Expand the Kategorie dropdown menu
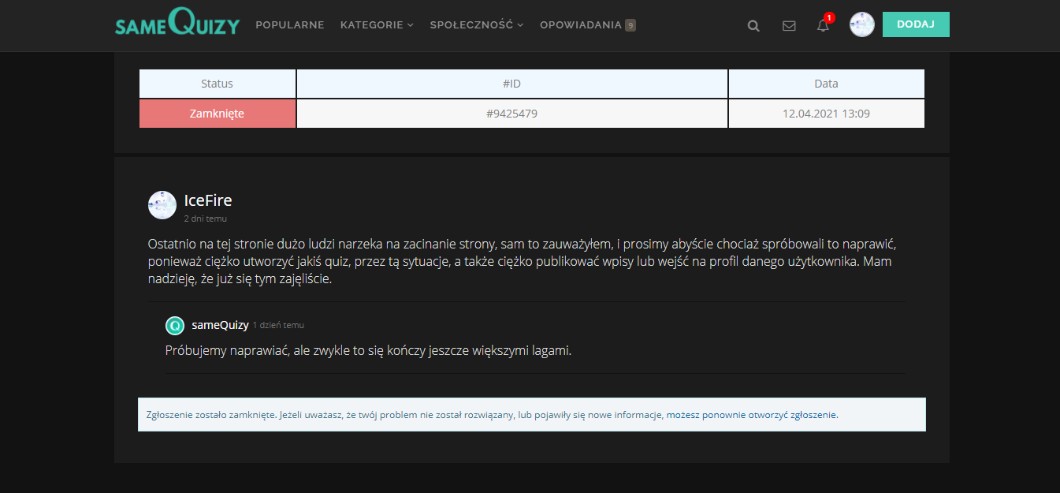The width and height of the screenshot is (1060, 493). [x=376, y=25]
